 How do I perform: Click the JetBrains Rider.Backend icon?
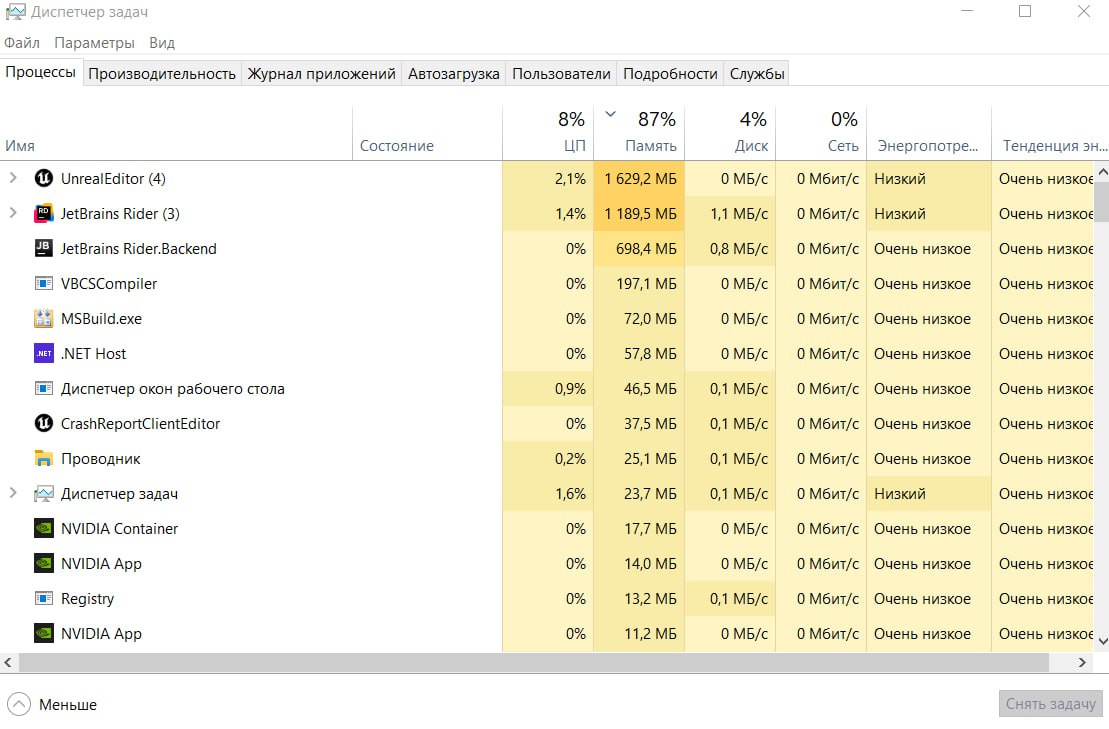point(44,249)
